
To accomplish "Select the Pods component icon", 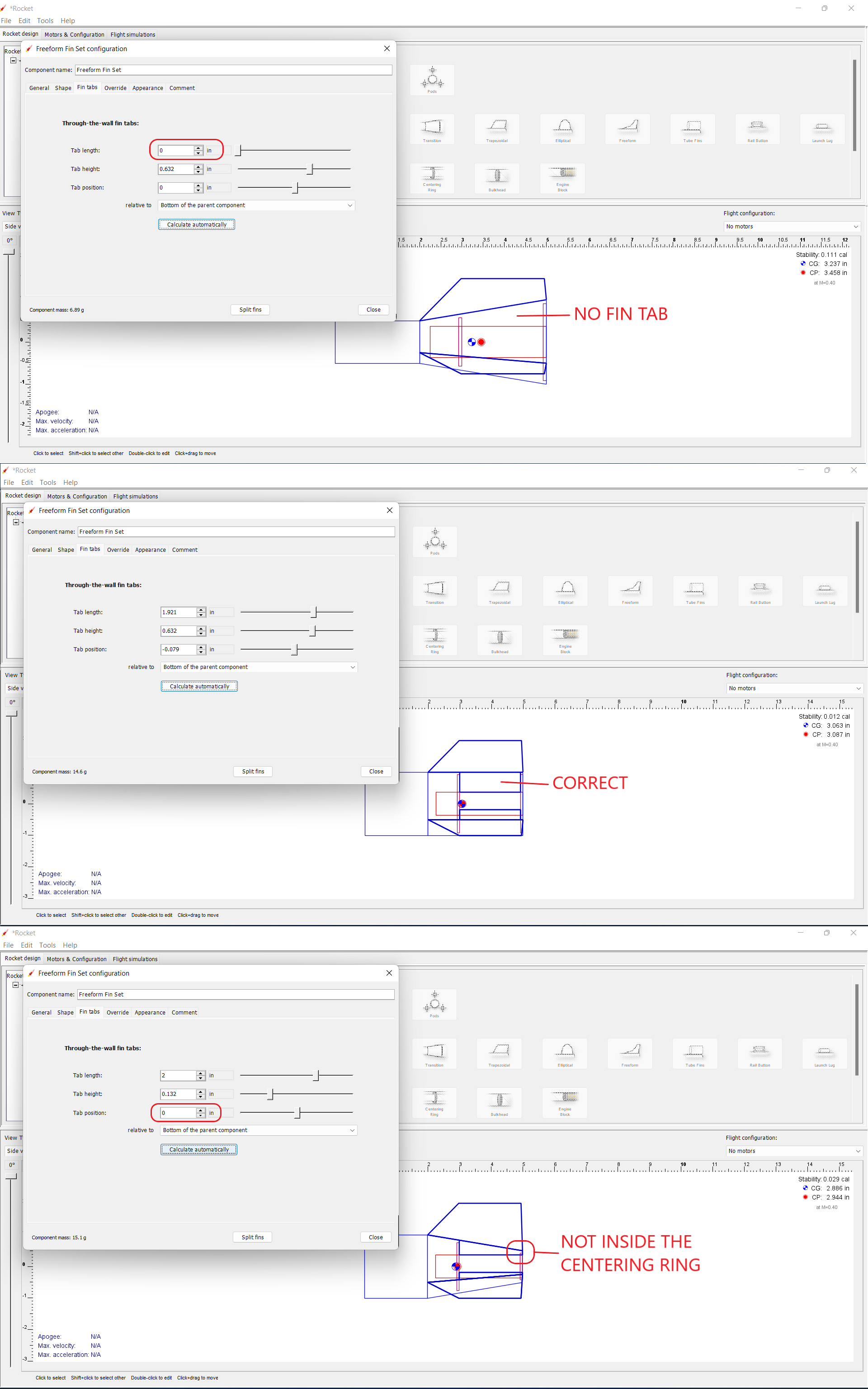I will [x=432, y=79].
